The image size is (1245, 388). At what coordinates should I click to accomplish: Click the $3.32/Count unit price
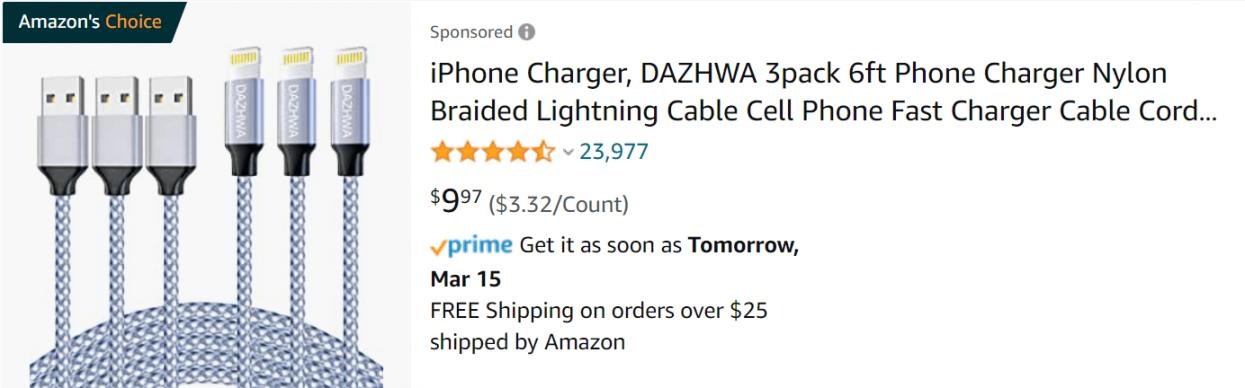558,205
